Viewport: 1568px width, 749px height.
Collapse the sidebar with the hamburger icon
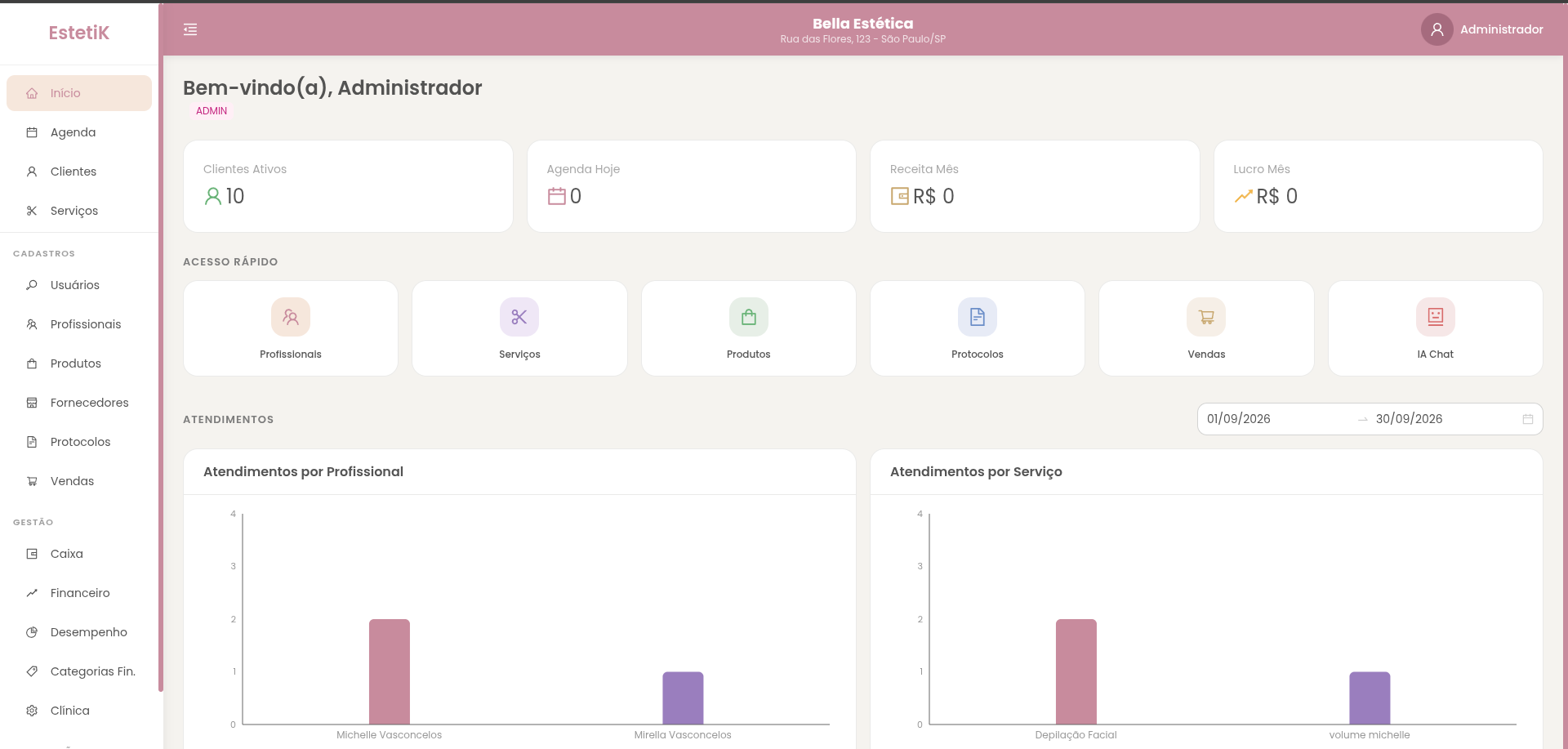click(x=190, y=29)
